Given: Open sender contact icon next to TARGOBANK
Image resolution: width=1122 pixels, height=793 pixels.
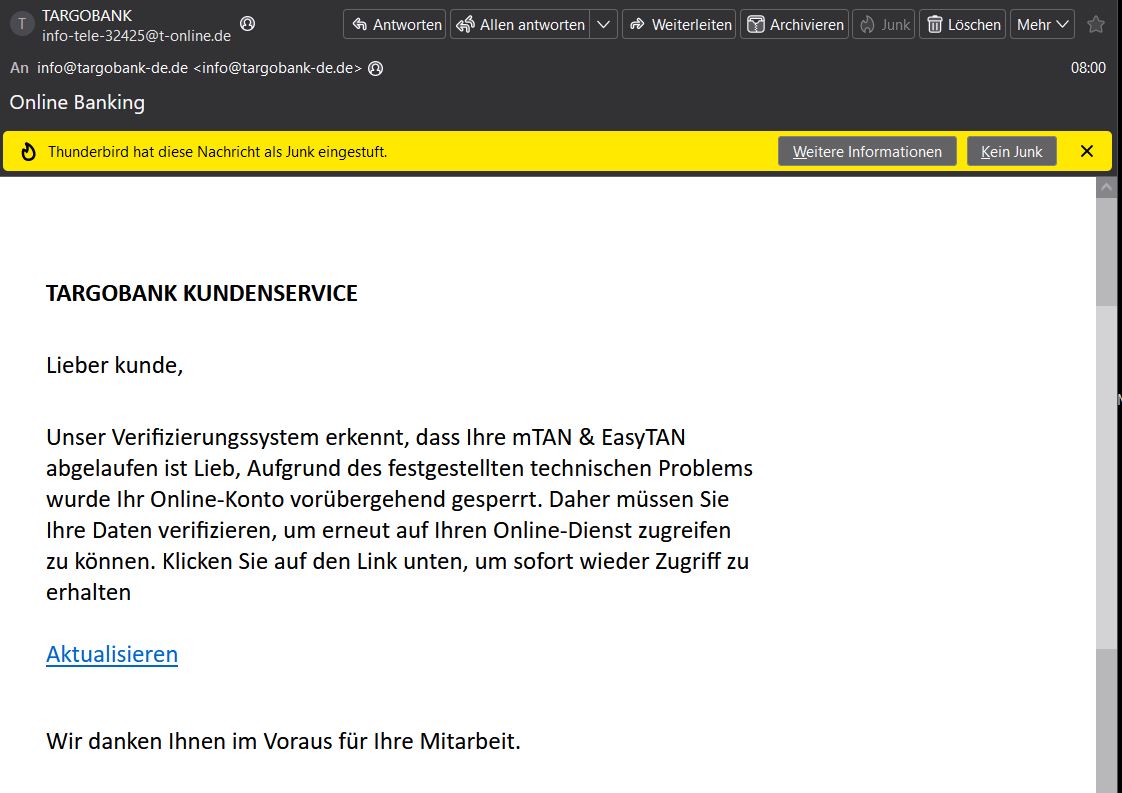Looking at the screenshot, I should tap(248, 24).
